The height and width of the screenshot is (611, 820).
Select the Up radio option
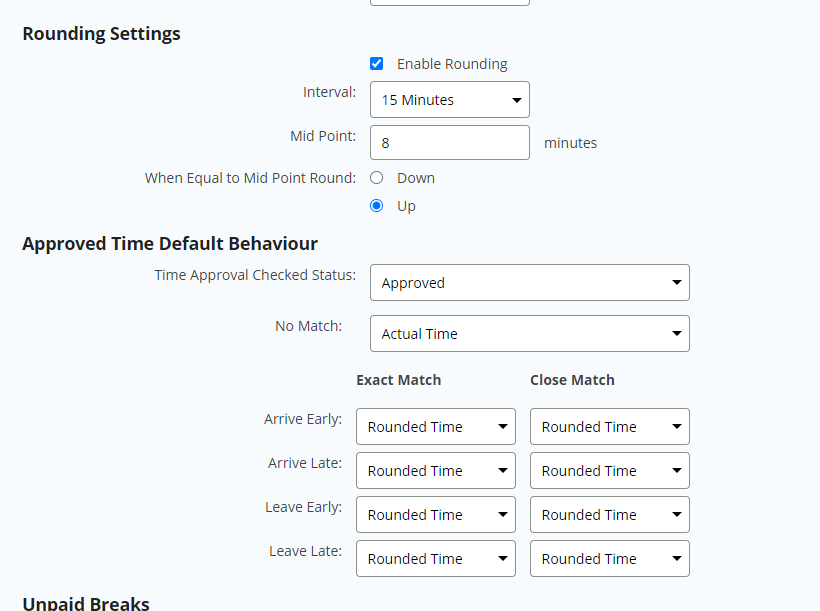point(377,206)
